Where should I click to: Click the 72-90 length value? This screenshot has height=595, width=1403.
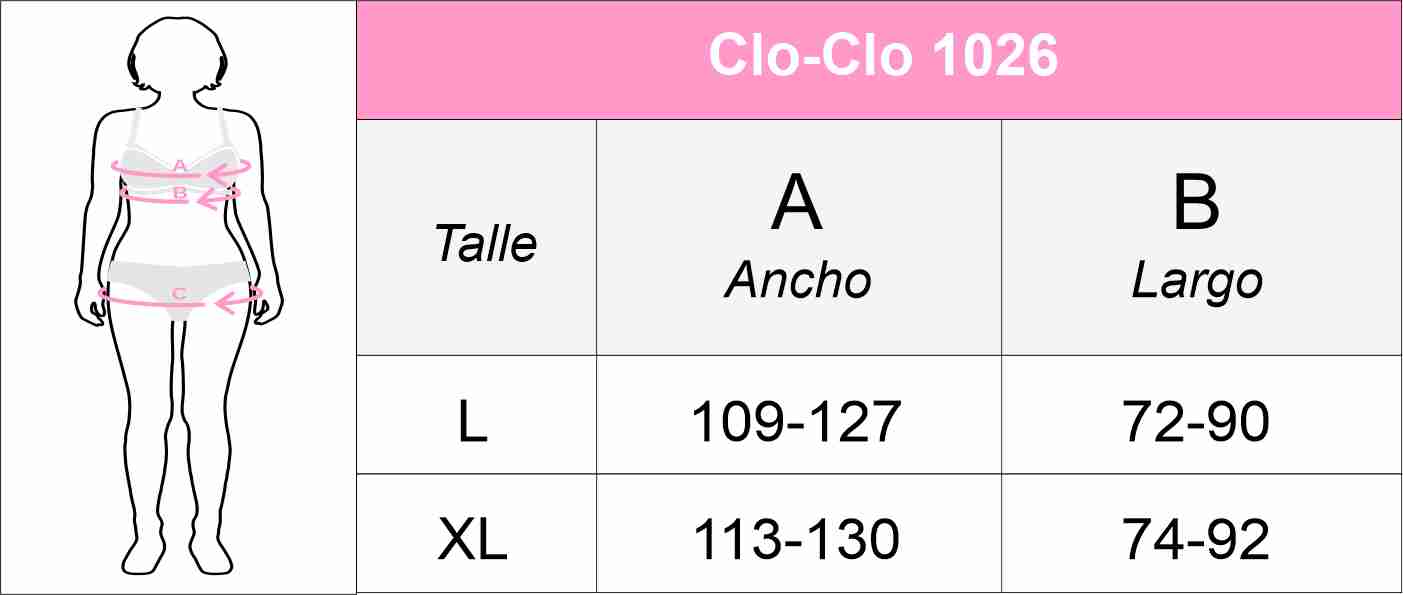[1197, 423]
